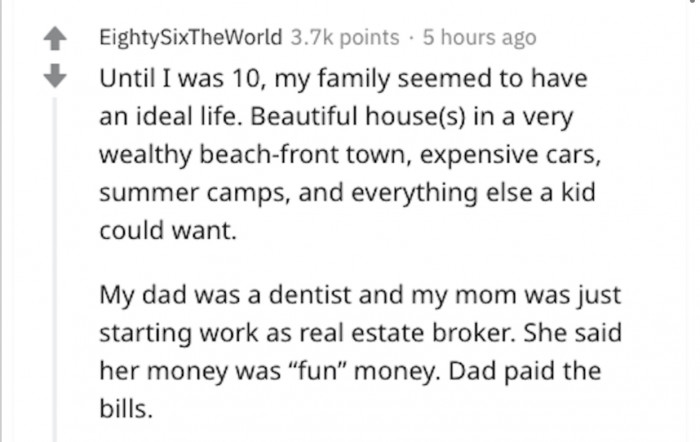Upvote the EightySixTheWorld comment
Screen dimensions: 700x442
point(55,38)
